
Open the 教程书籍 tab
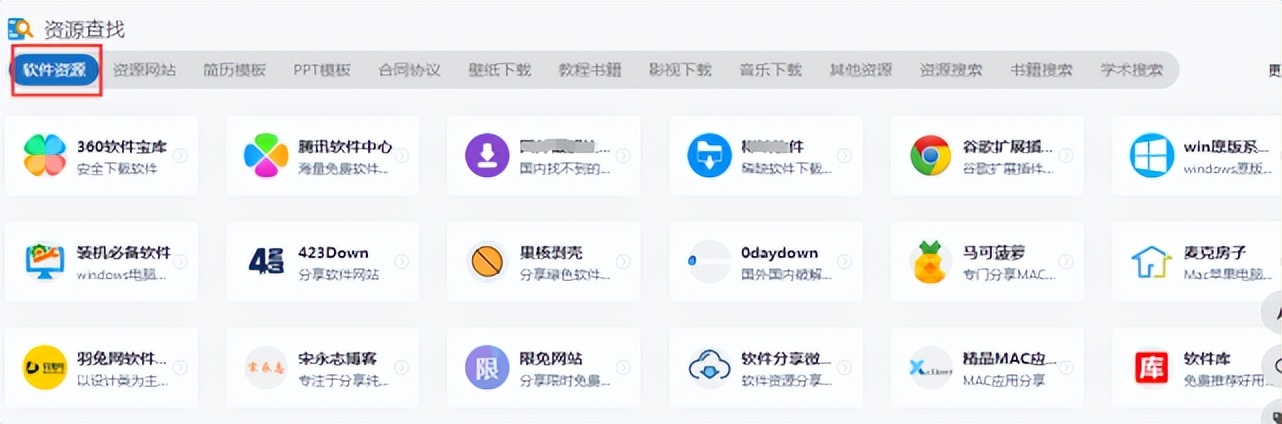[590, 70]
